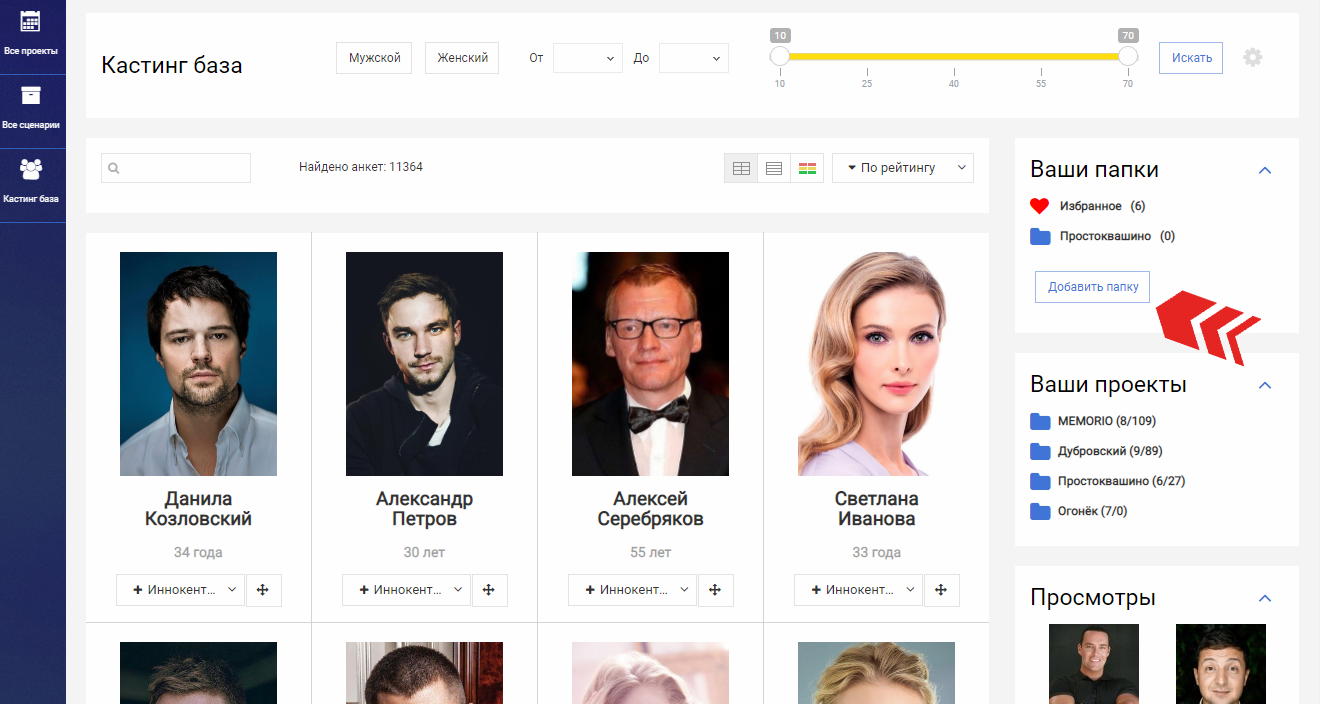The width and height of the screenshot is (1320, 704).
Task: Open the MEMORIO (8/109) project link
Action: coord(1107,421)
